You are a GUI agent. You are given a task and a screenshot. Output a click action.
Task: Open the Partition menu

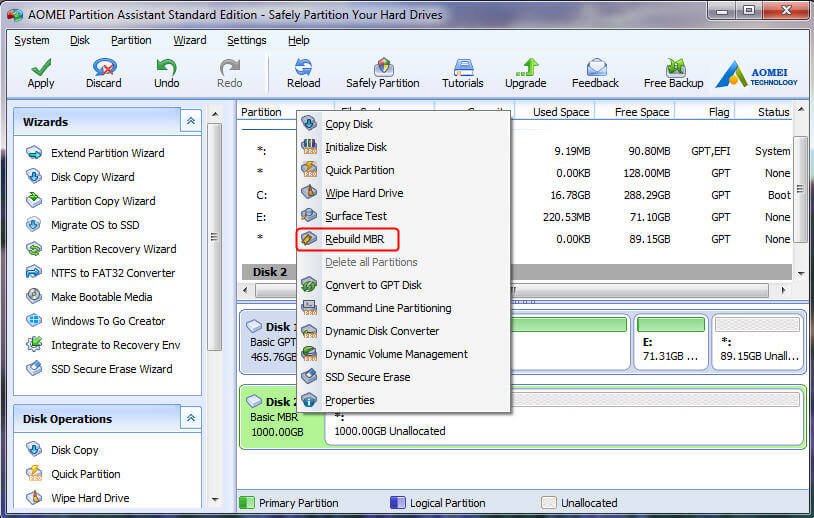click(x=131, y=40)
